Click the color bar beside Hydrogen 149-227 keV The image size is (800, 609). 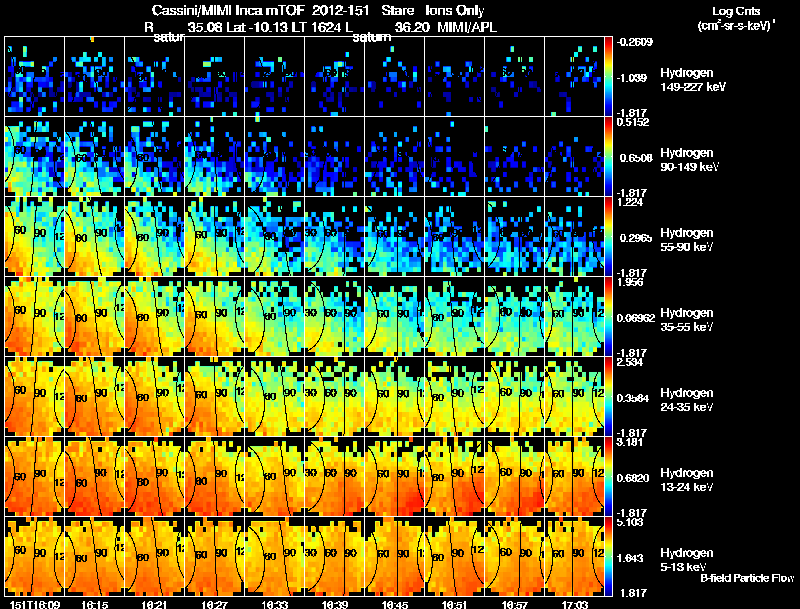pos(608,77)
